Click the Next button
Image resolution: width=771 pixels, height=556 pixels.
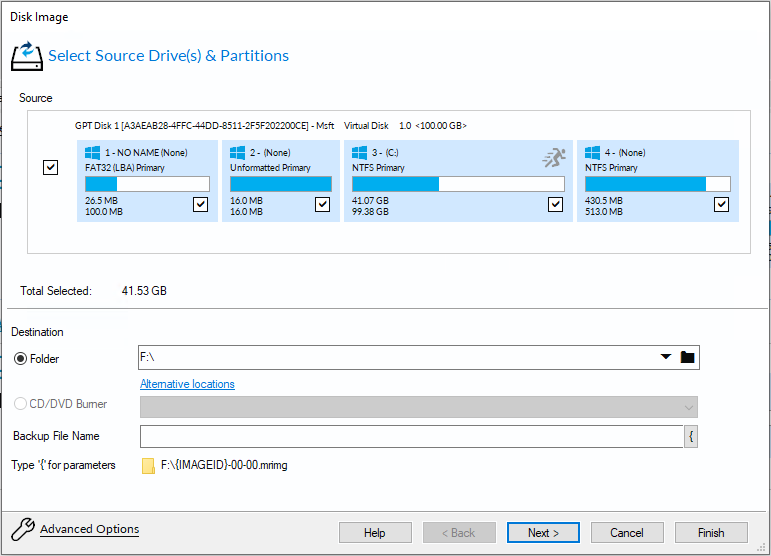pyautogui.click(x=543, y=533)
